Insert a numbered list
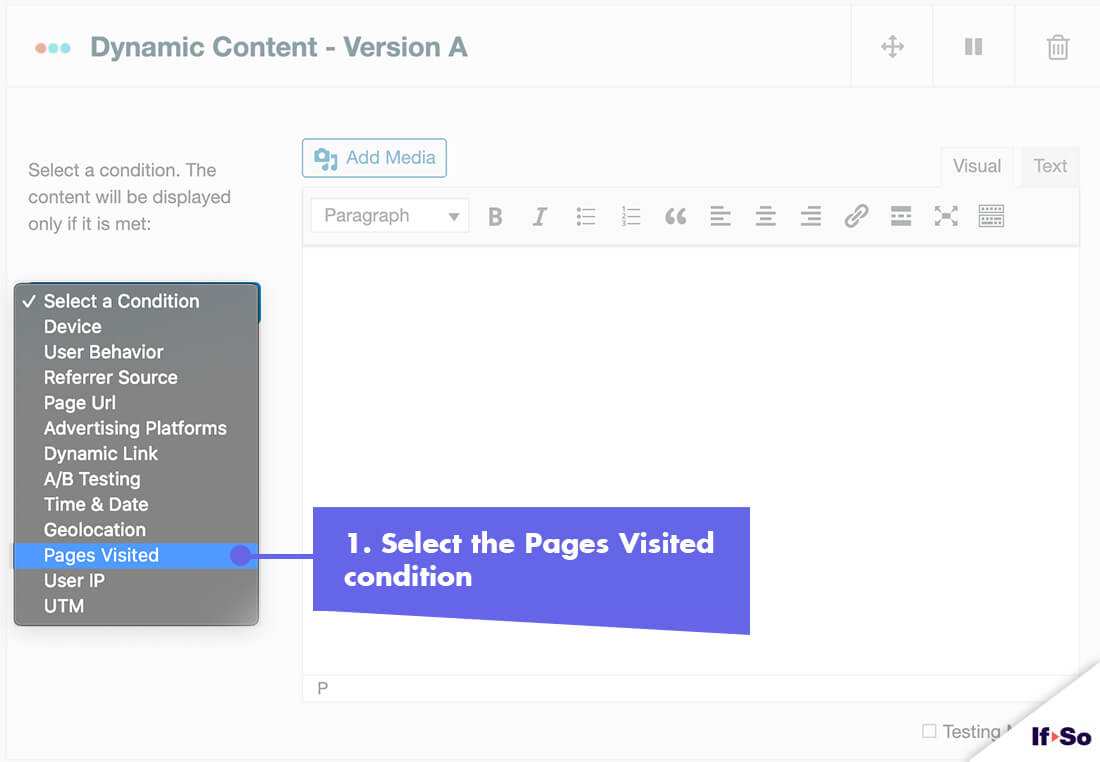The width and height of the screenshot is (1100, 762). coord(631,217)
